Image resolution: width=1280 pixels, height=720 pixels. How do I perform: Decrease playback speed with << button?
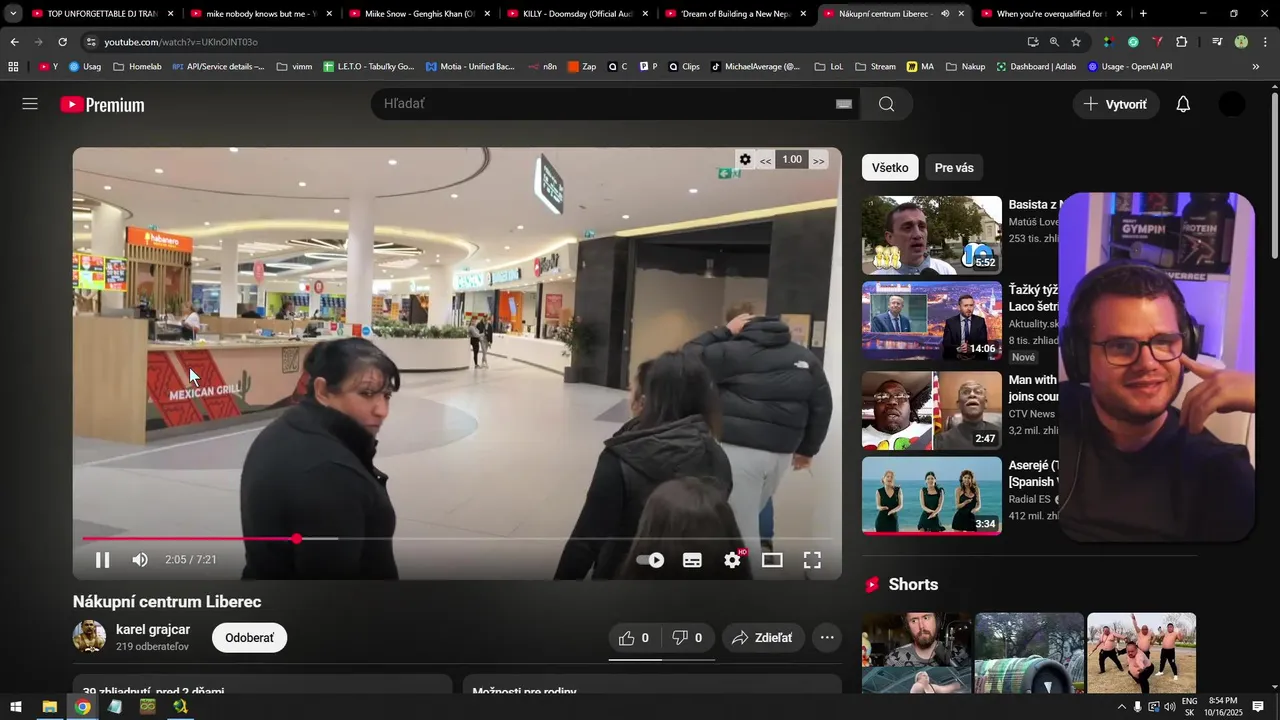[x=765, y=160]
